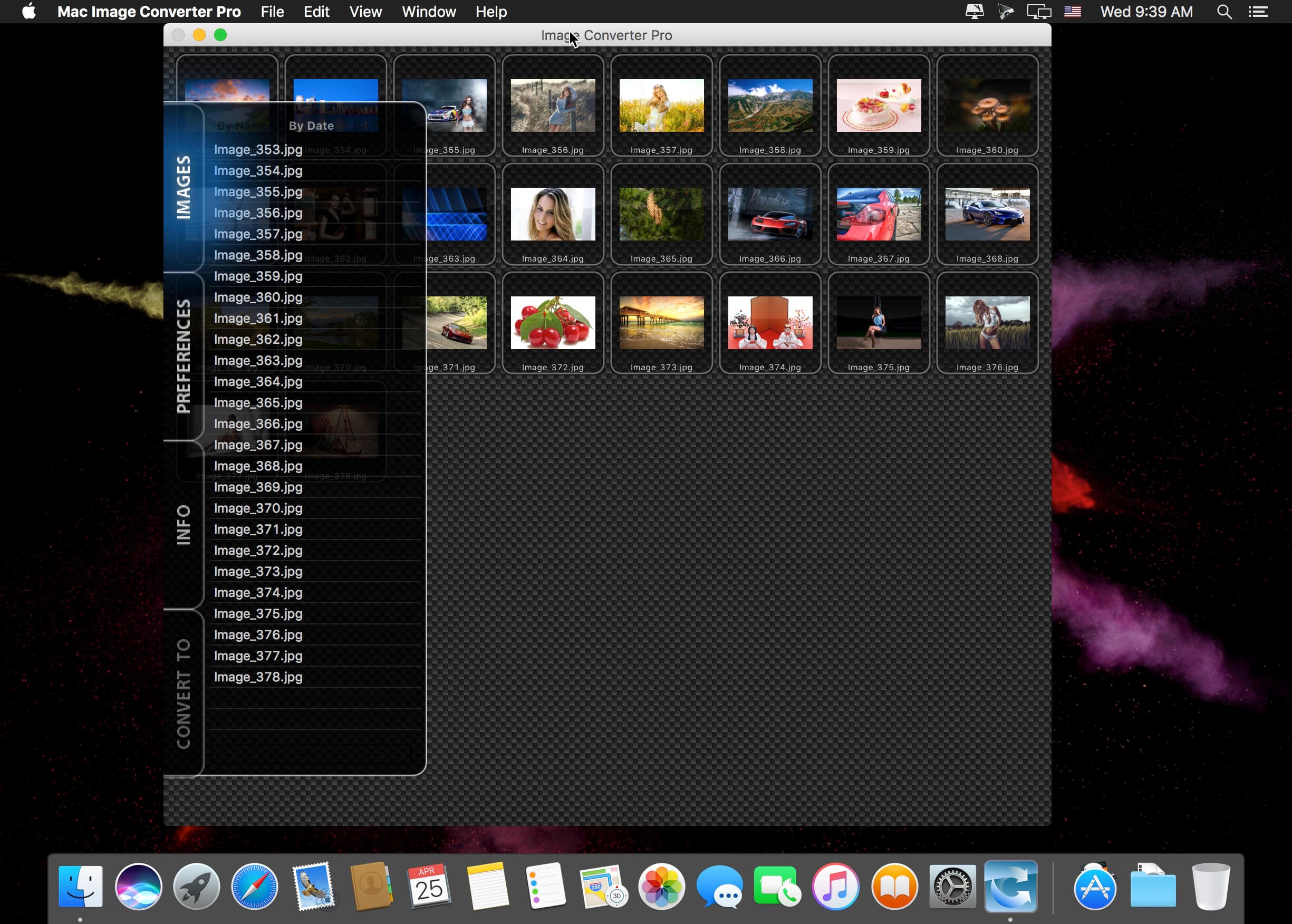The height and width of the screenshot is (924, 1292).
Task: Select sorting option By Date
Action: 311,125
